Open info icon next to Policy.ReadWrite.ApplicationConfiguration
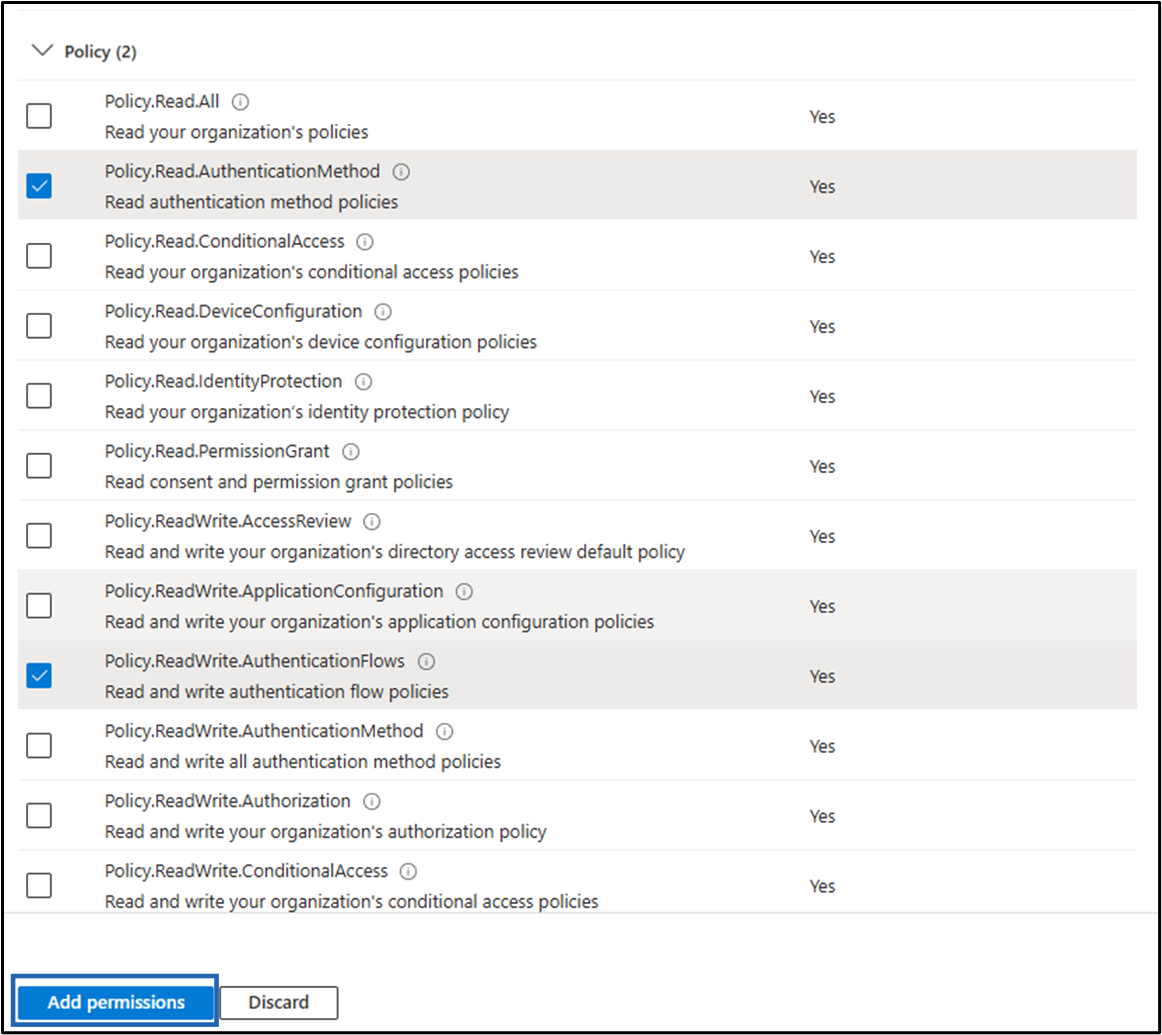 [464, 591]
